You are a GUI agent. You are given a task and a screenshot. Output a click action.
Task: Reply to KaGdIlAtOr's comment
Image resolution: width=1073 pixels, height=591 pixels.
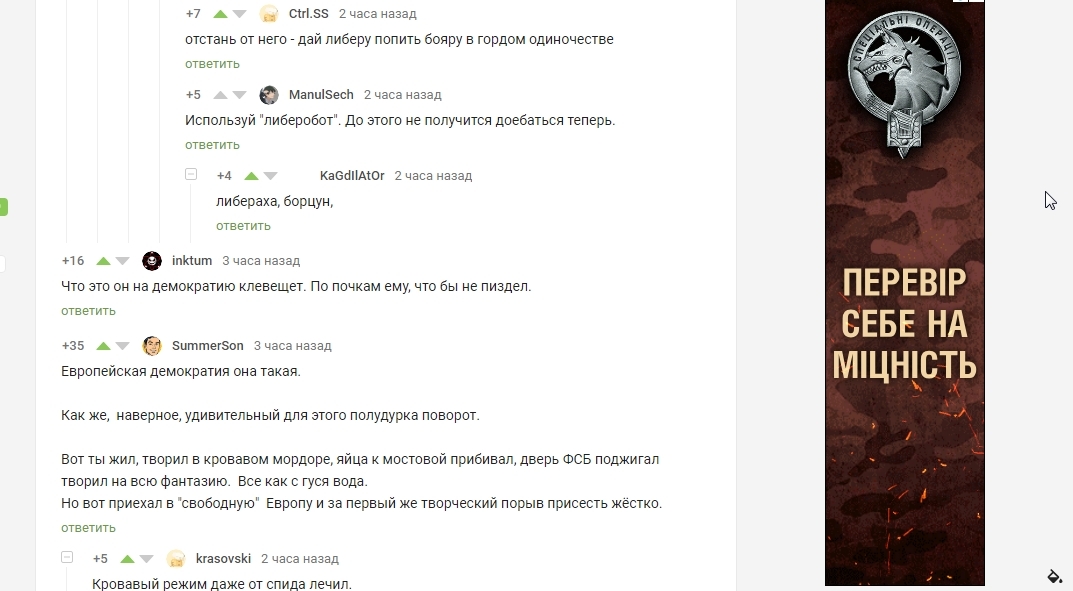click(x=243, y=226)
